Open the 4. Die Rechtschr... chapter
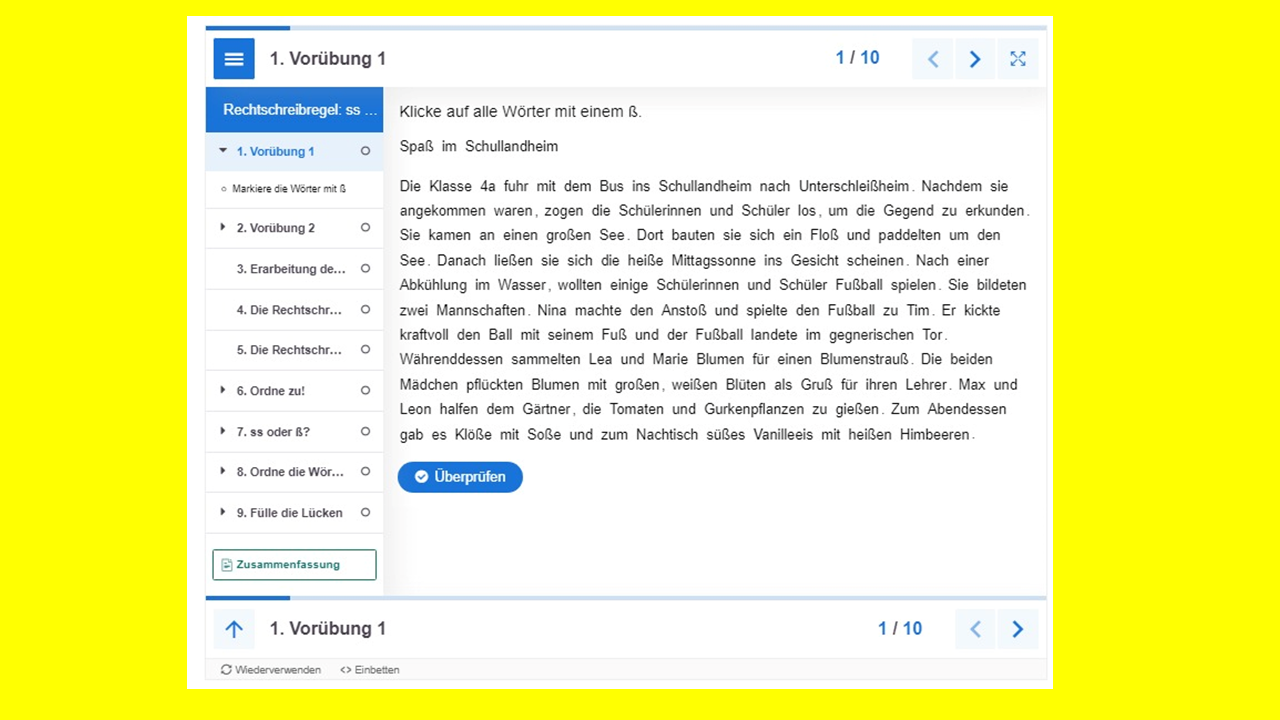 (x=289, y=310)
